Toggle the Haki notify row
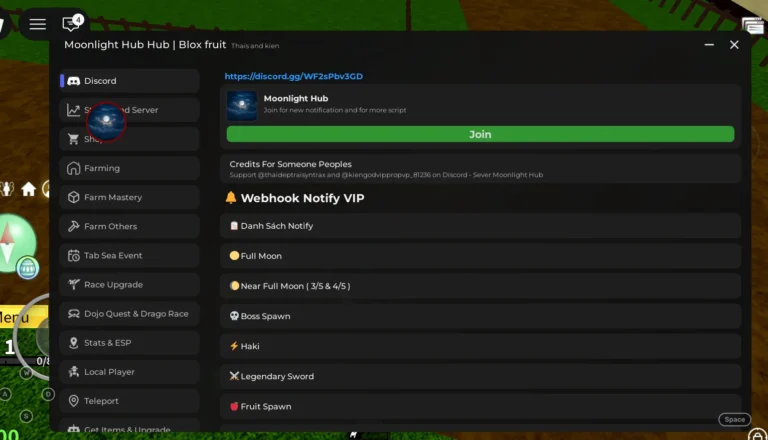 tap(480, 346)
